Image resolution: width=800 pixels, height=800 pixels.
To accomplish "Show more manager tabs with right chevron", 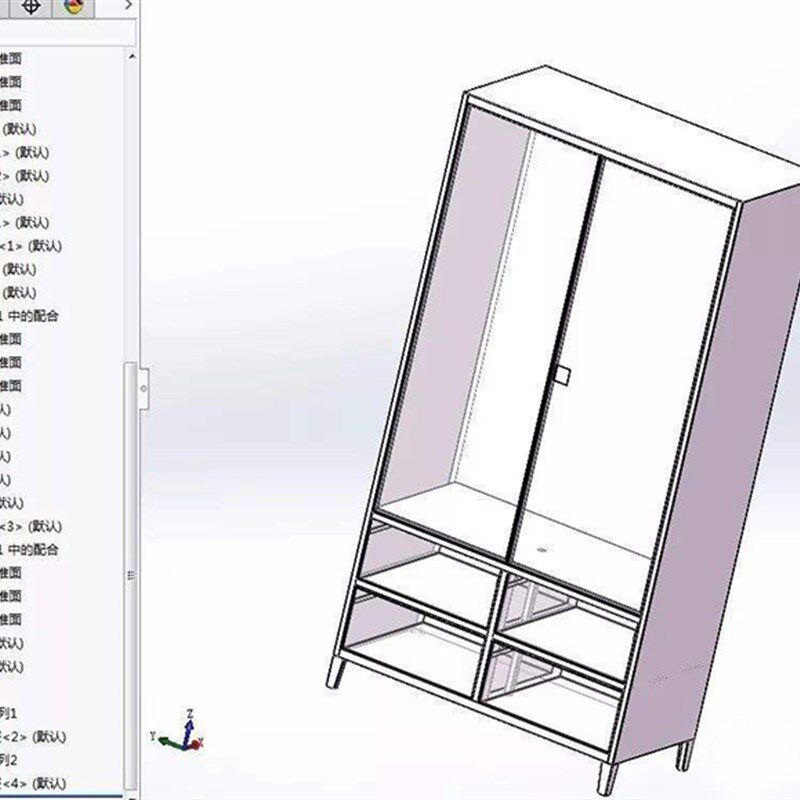I will pos(128,6).
